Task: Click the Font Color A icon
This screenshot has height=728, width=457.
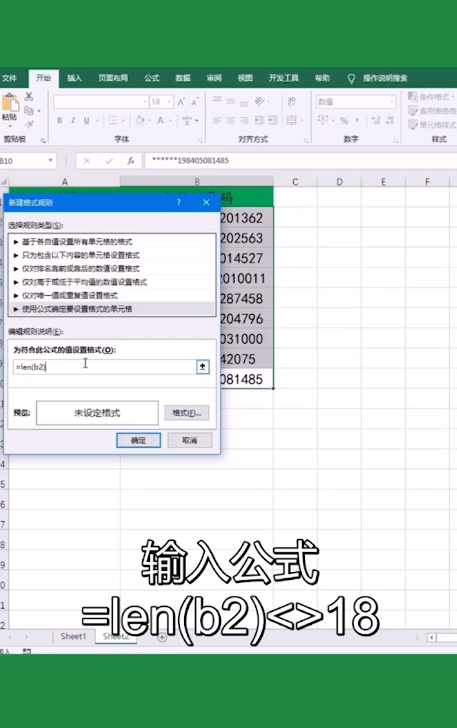Action: click(x=160, y=120)
